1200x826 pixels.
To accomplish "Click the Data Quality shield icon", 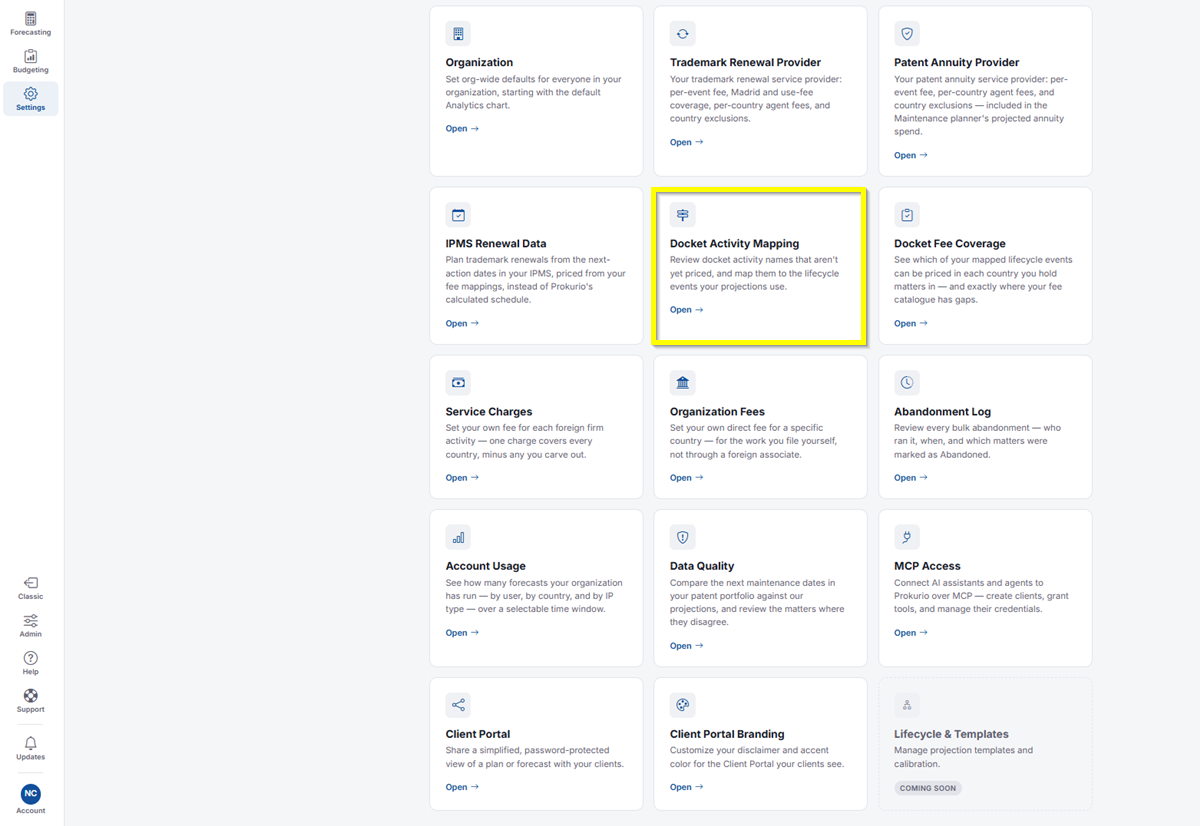I will click(x=682, y=537).
